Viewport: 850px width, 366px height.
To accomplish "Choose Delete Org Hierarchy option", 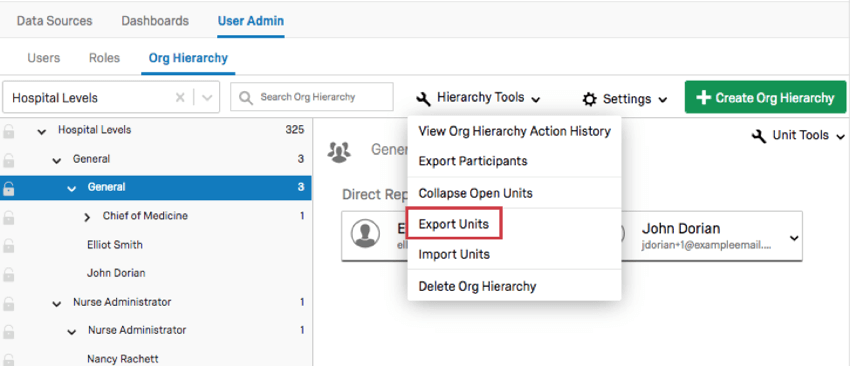I will (x=478, y=286).
